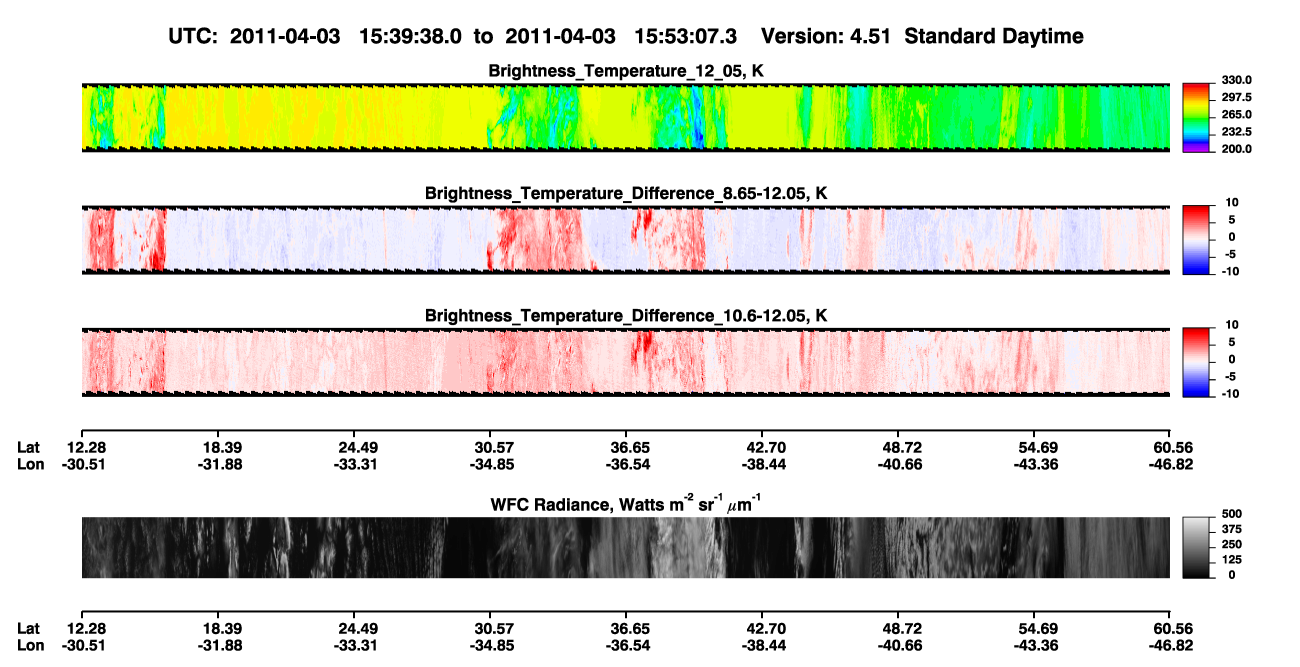Click the 'Brightness_Temperature_Difference_10.6-12.05, K' title
This screenshot has height=667, width=1300.
coord(626,315)
